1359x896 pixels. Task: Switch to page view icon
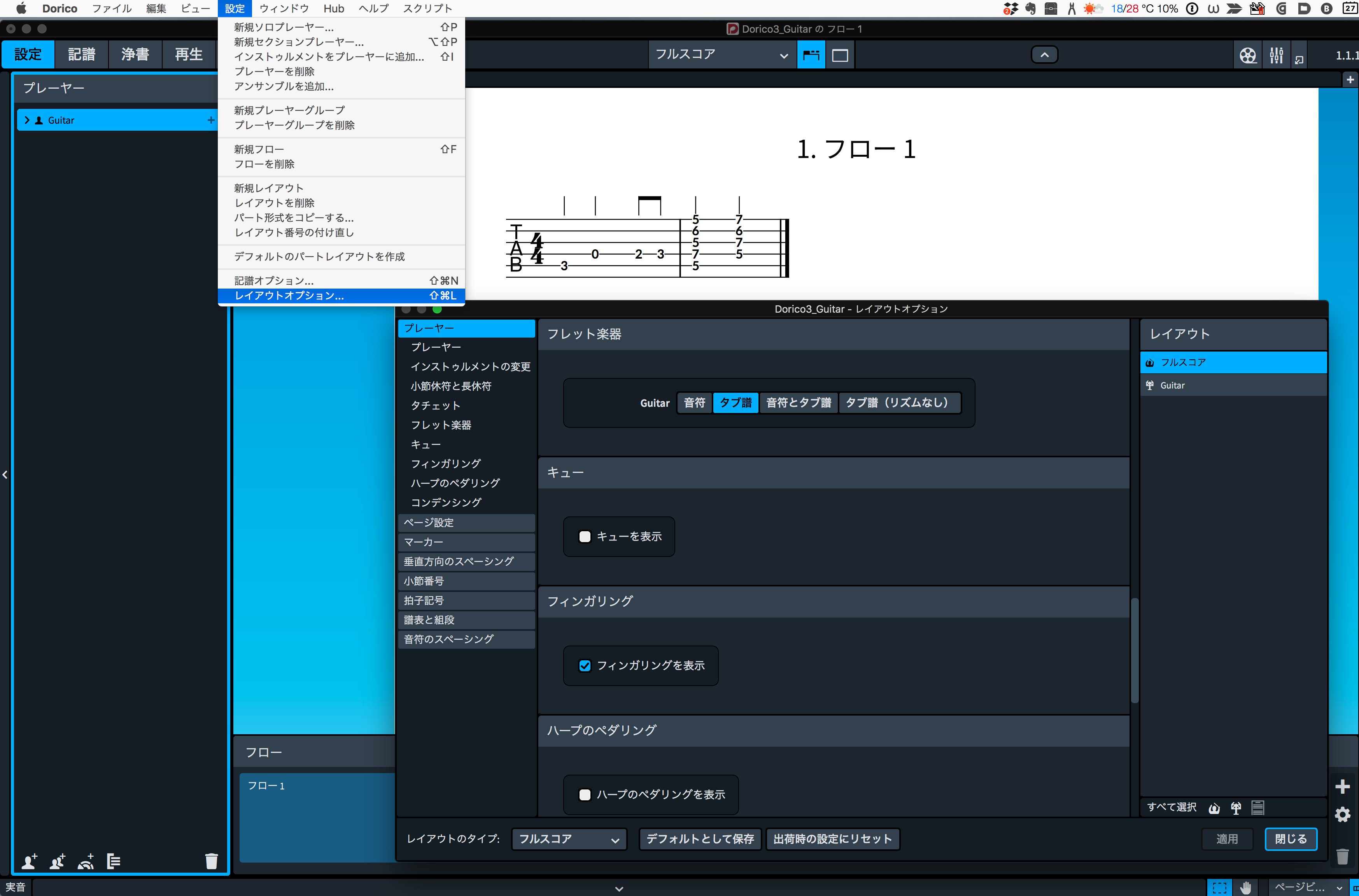click(x=840, y=55)
